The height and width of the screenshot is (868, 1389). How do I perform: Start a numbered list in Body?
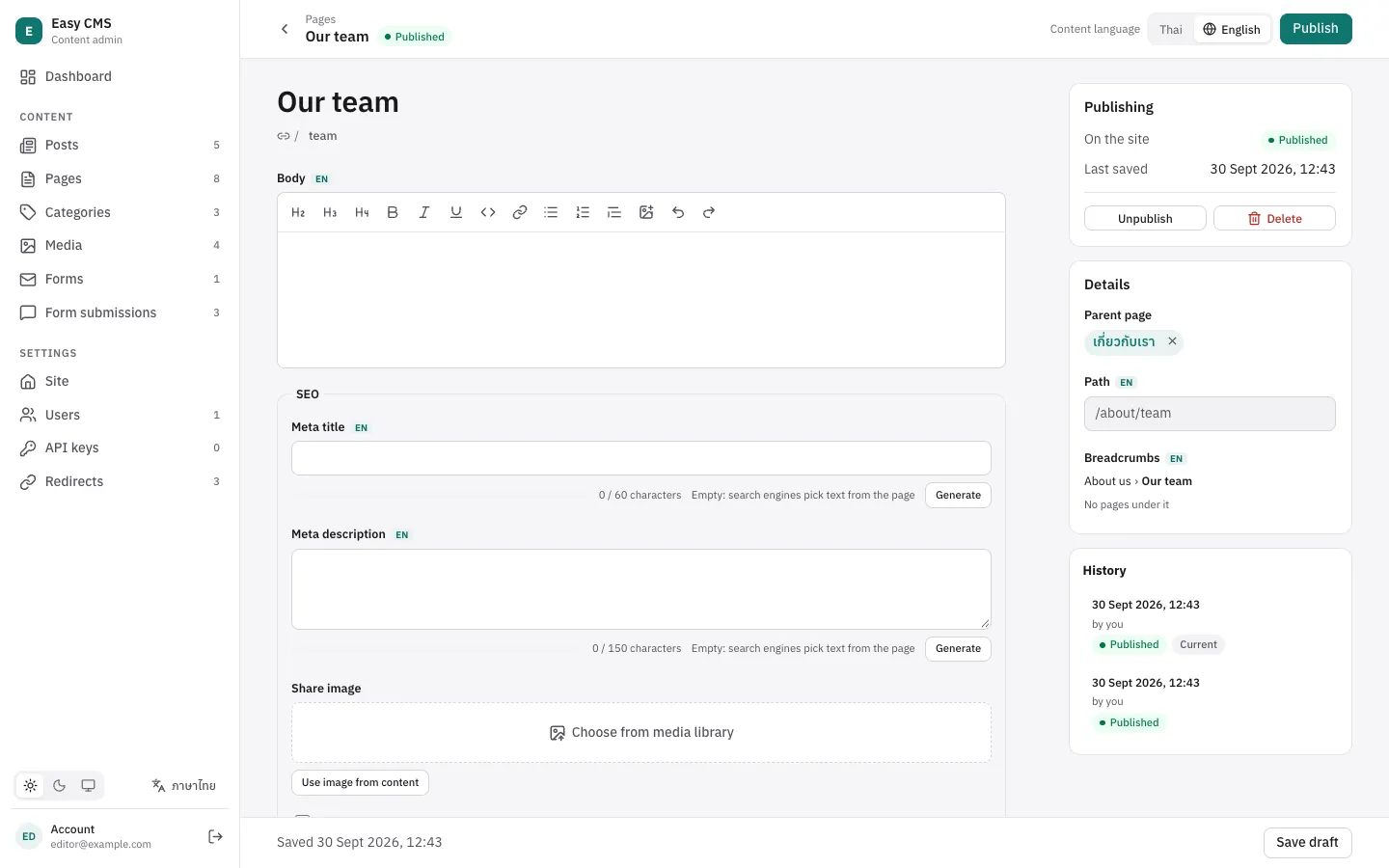pyautogui.click(x=583, y=212)
